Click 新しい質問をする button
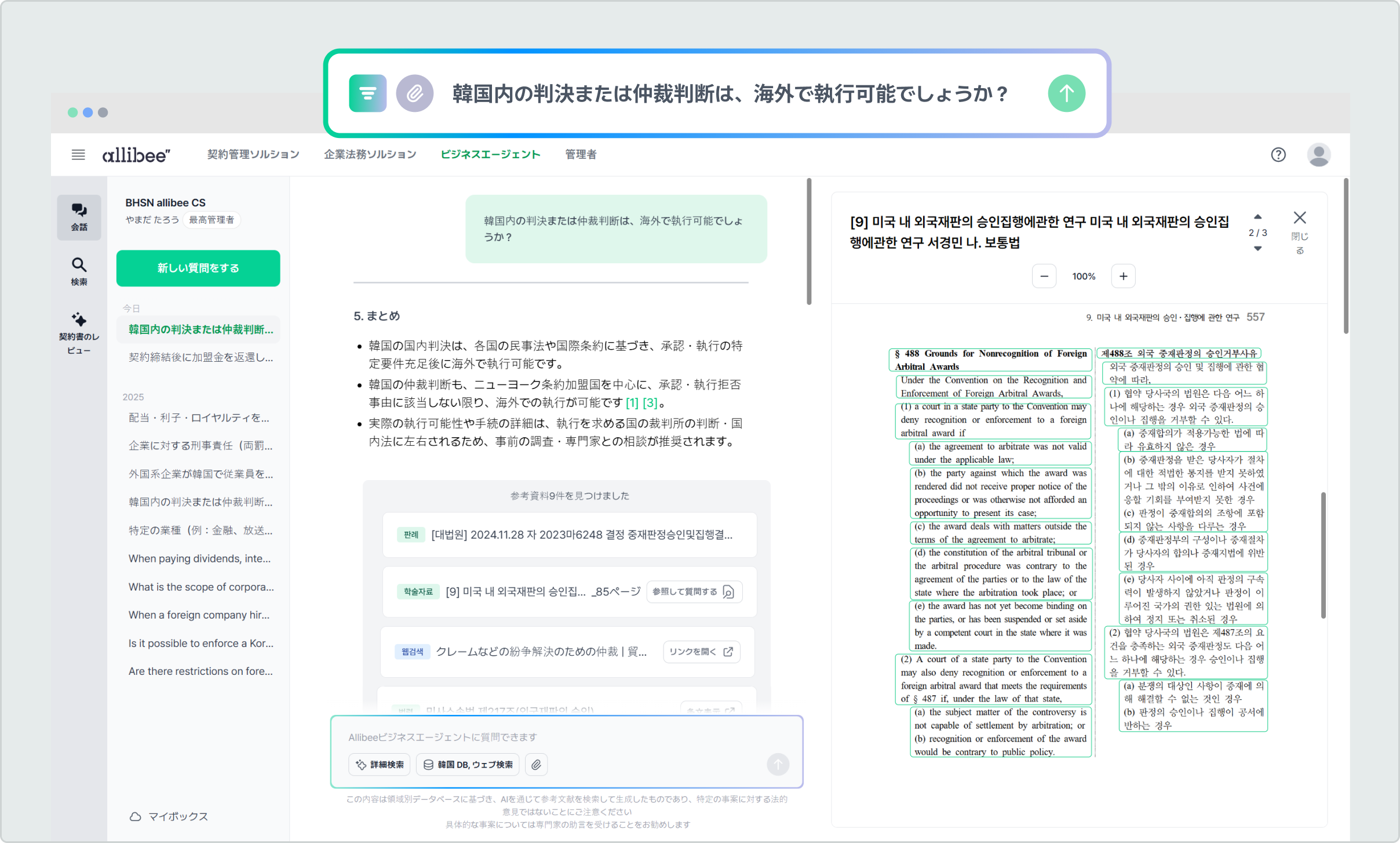Screen dimensions: 1400x843 click(198, 268)
